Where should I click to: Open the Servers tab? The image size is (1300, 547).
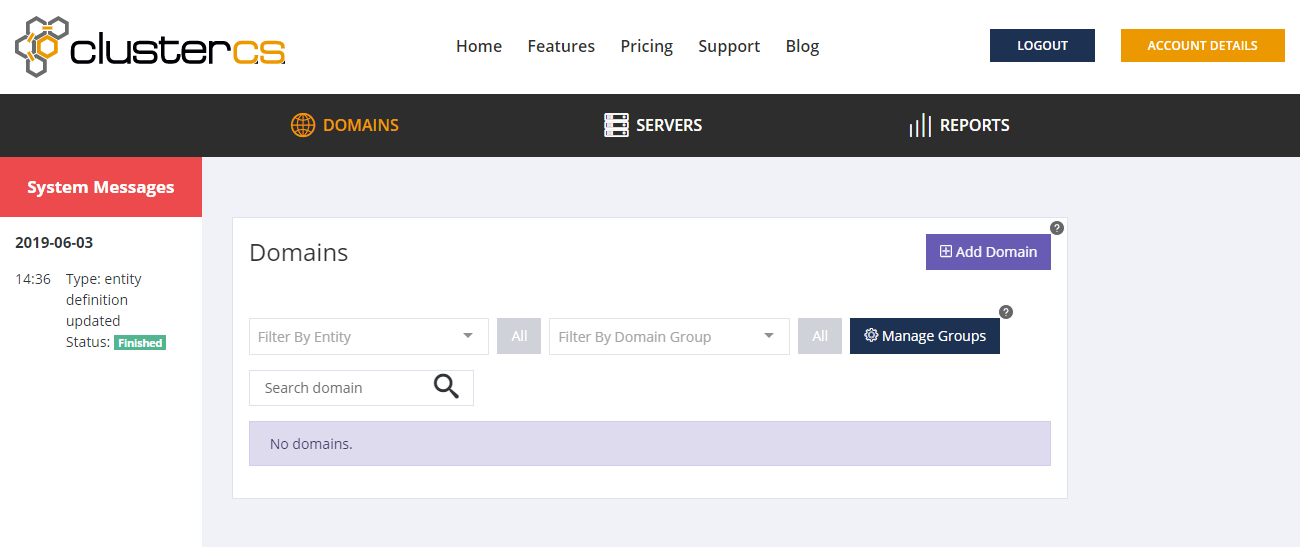653,125
